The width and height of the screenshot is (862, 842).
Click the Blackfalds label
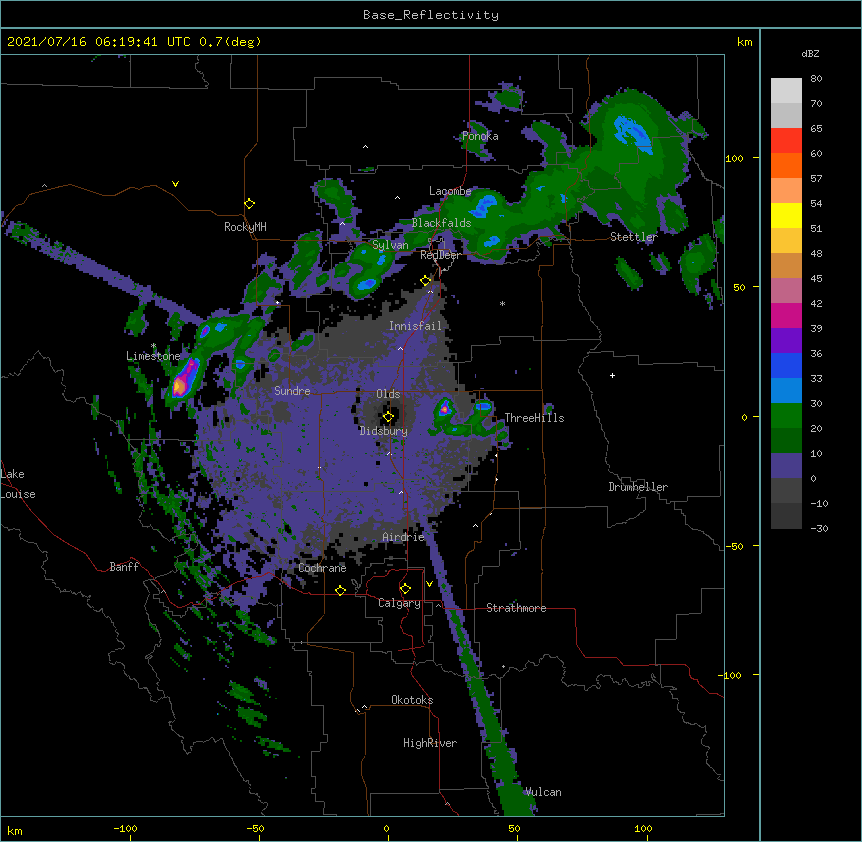[x=441, y=223]
